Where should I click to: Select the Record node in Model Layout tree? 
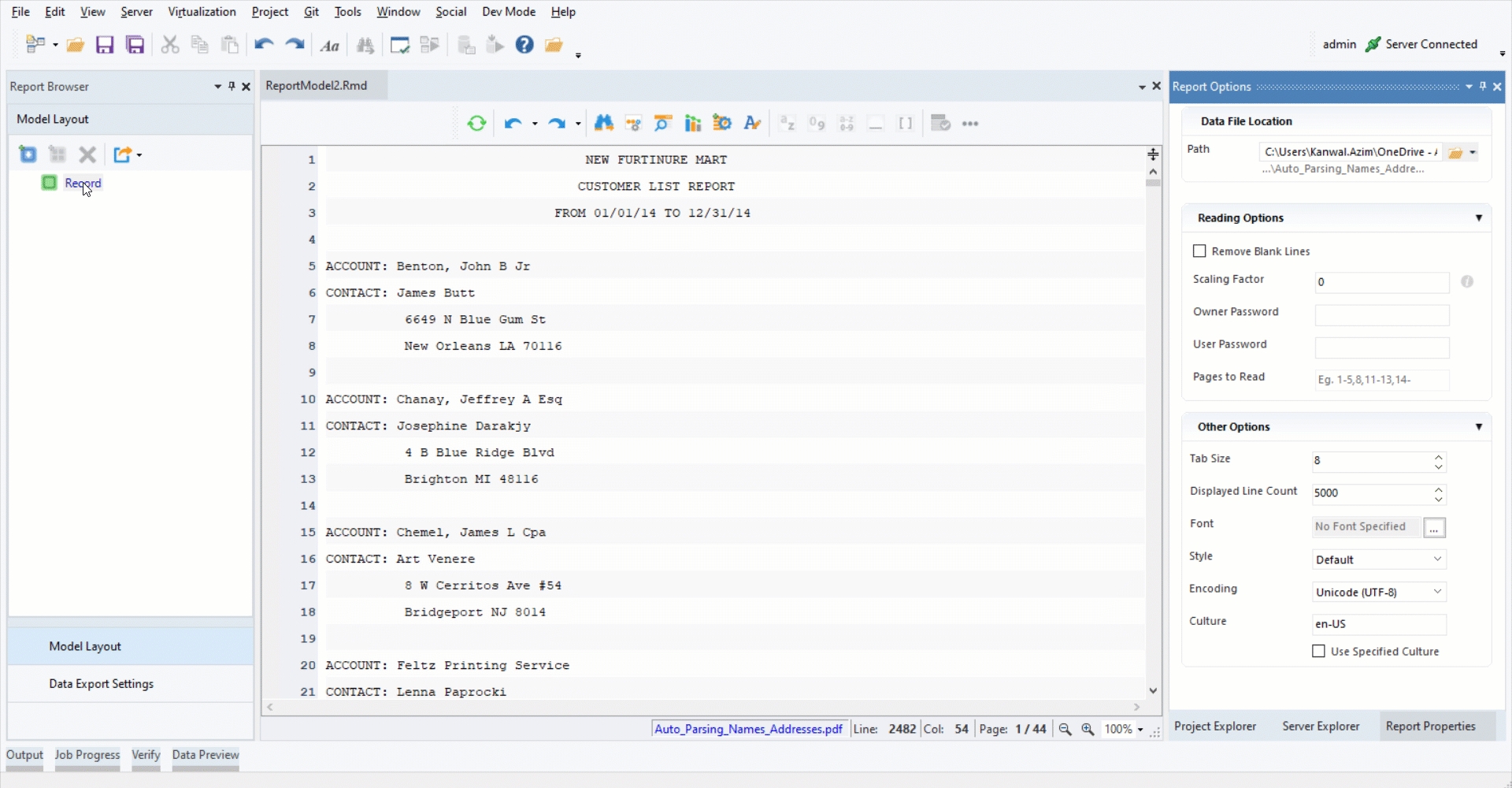[x=83, y=183]
